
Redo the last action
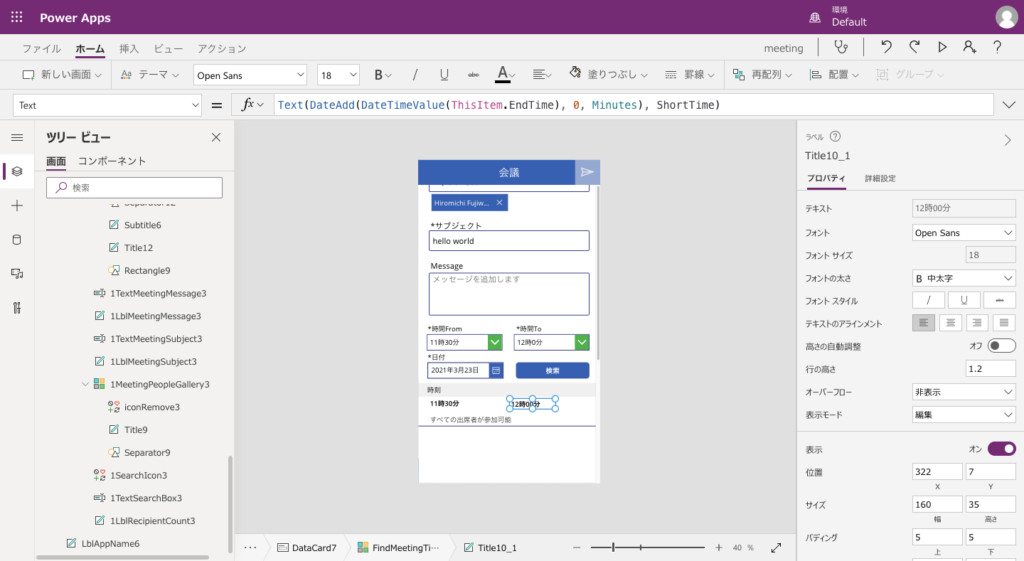coord(914,47)
